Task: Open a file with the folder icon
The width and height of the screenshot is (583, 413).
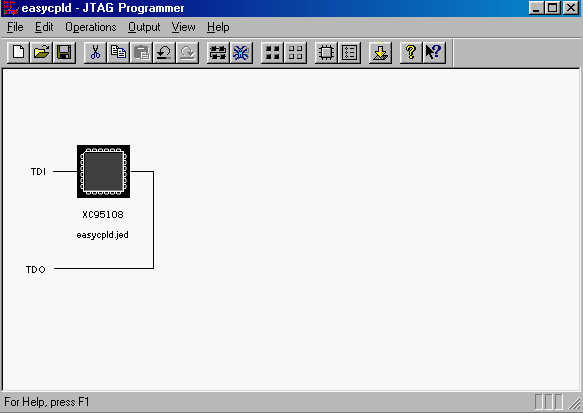Action: 41,52
